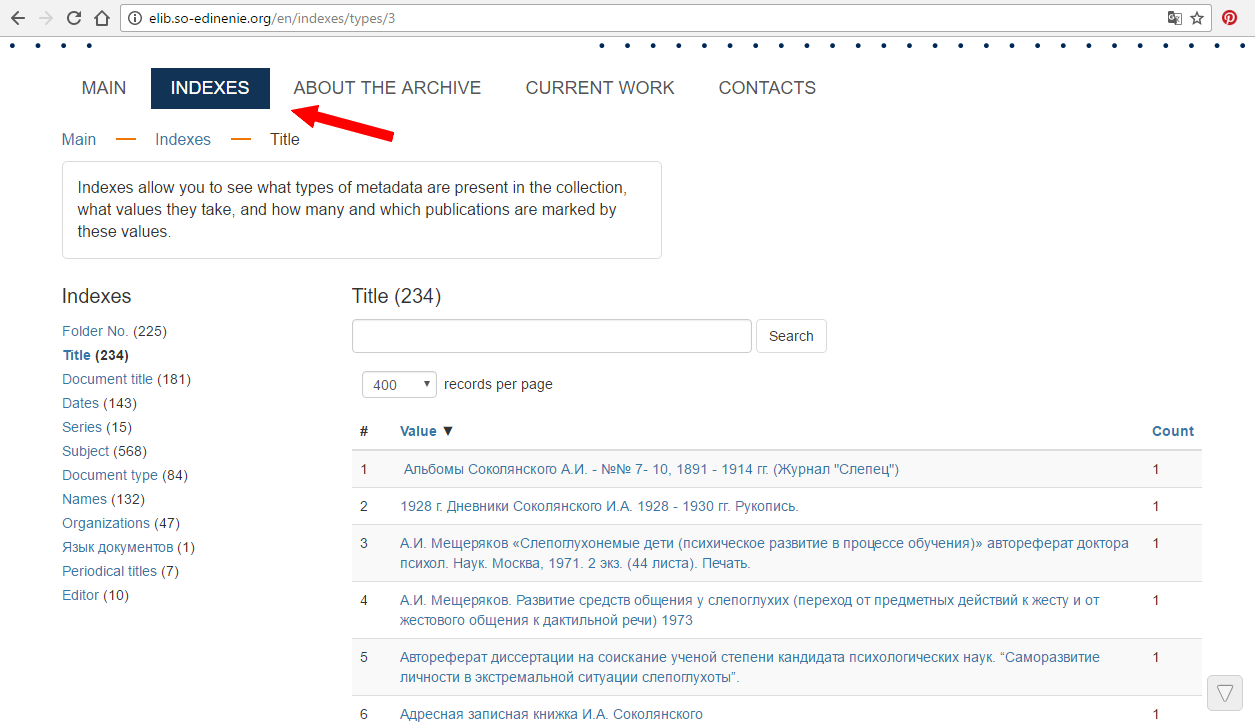Click the site info icon in address bar
Image resolution: width=1255 pixels, height=727 pixels.
(x=136, y=18)
